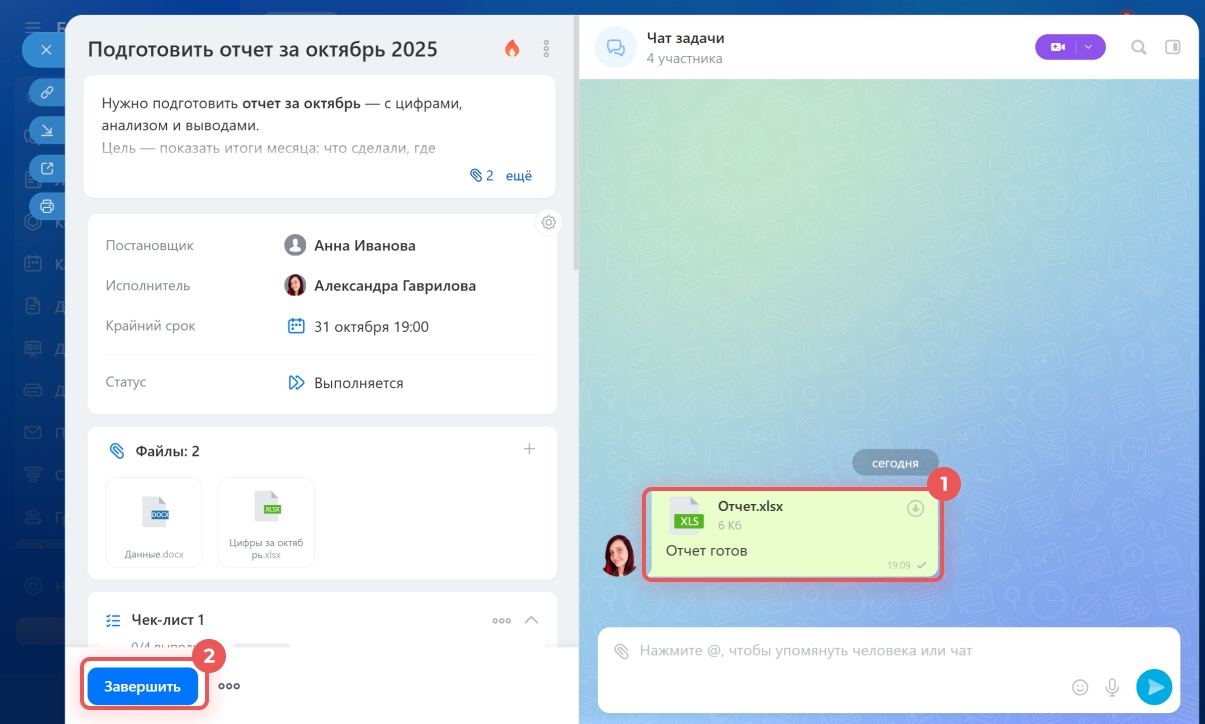Open the video call dropdown arrow
Viewport: 1205px width, 724px height.
(x=1090, y=47)
